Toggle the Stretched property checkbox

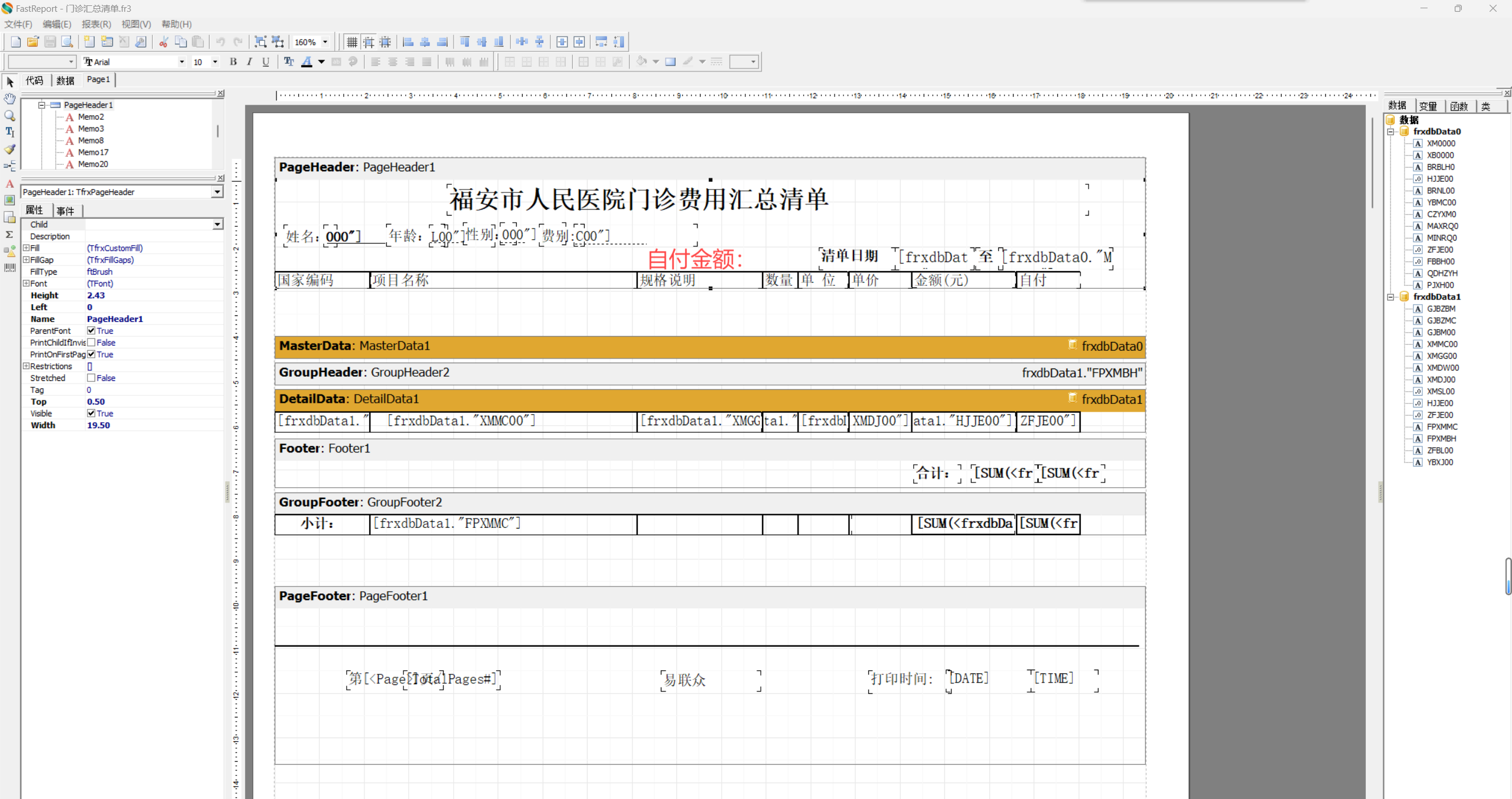(91, 378)
